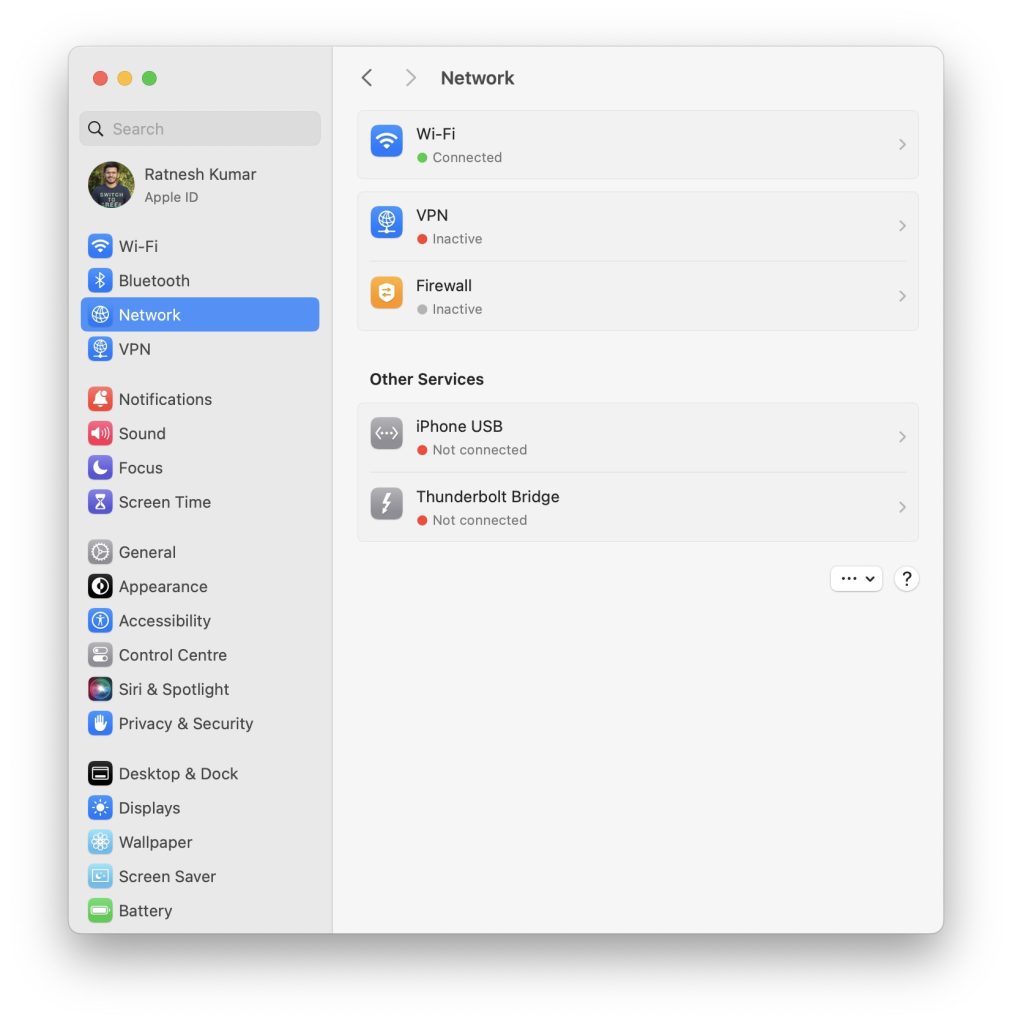Select Desktop & Dock label in sidebar
Viewport: 1012px width, 1024px height.
pos(178,774)
